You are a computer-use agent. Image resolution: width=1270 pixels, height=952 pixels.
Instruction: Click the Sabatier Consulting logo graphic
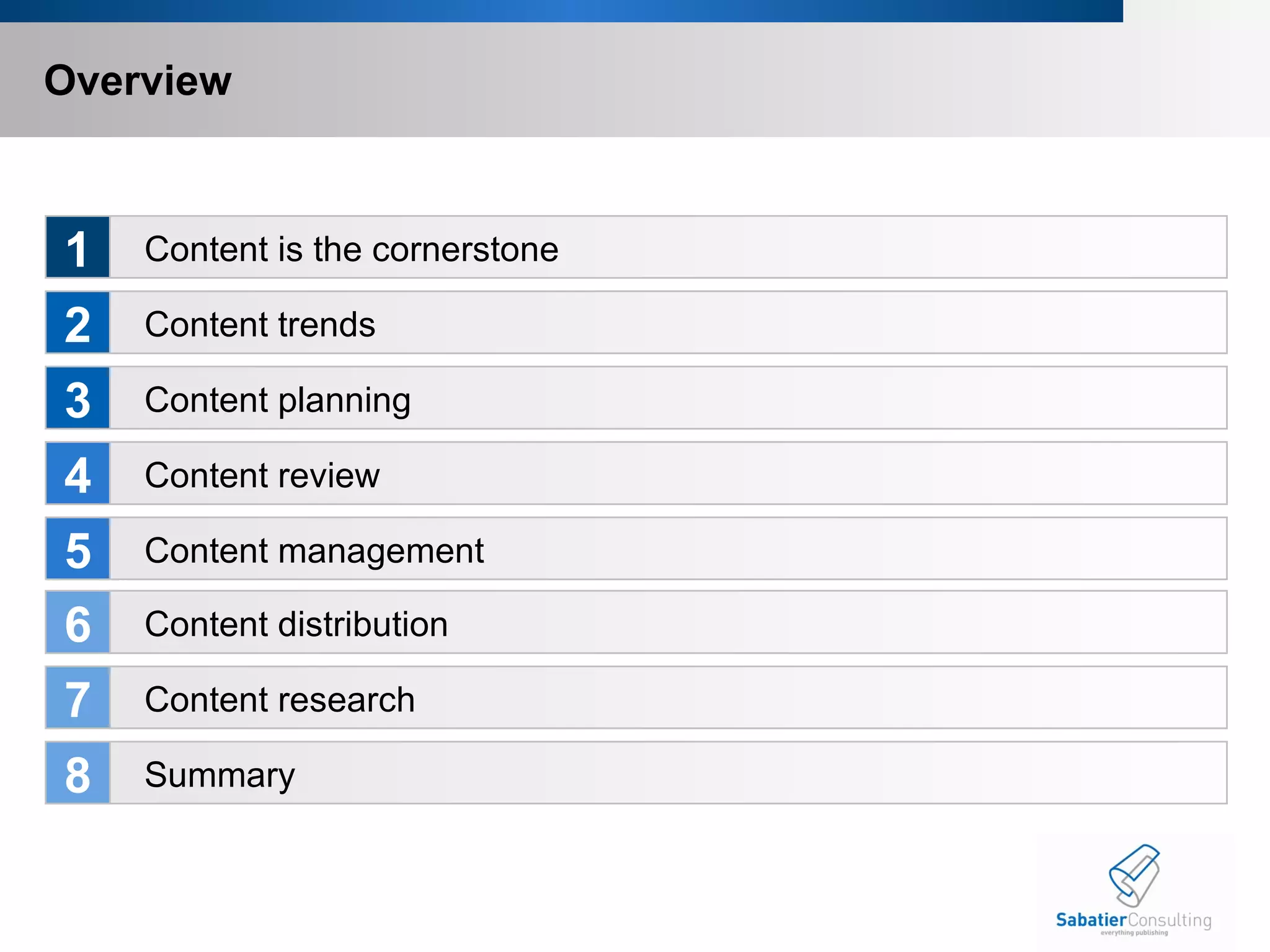click(x=1134, y=875)
